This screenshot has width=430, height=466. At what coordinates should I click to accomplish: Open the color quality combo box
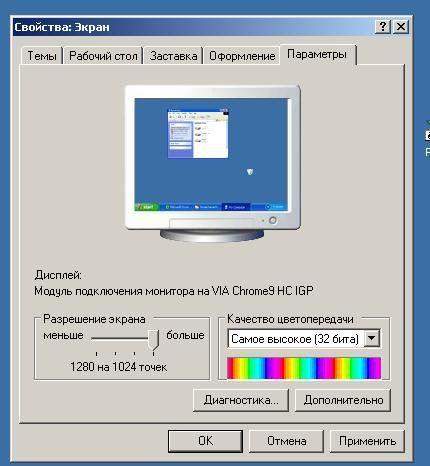coord(304,339)
